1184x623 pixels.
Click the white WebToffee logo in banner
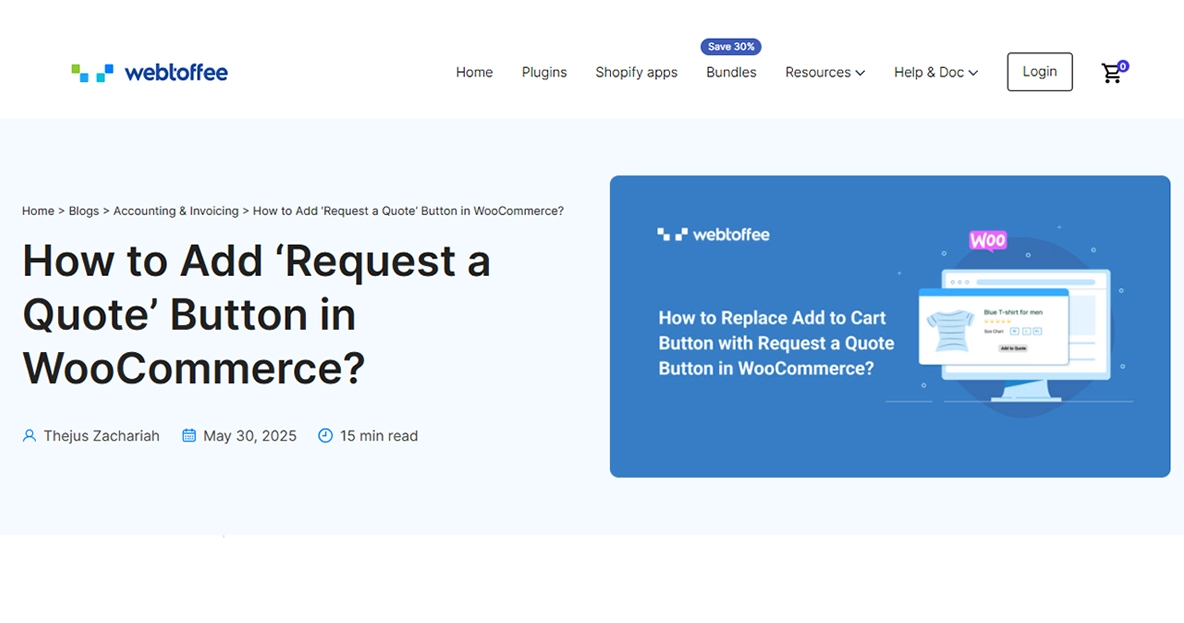click(x=713, y=235)
